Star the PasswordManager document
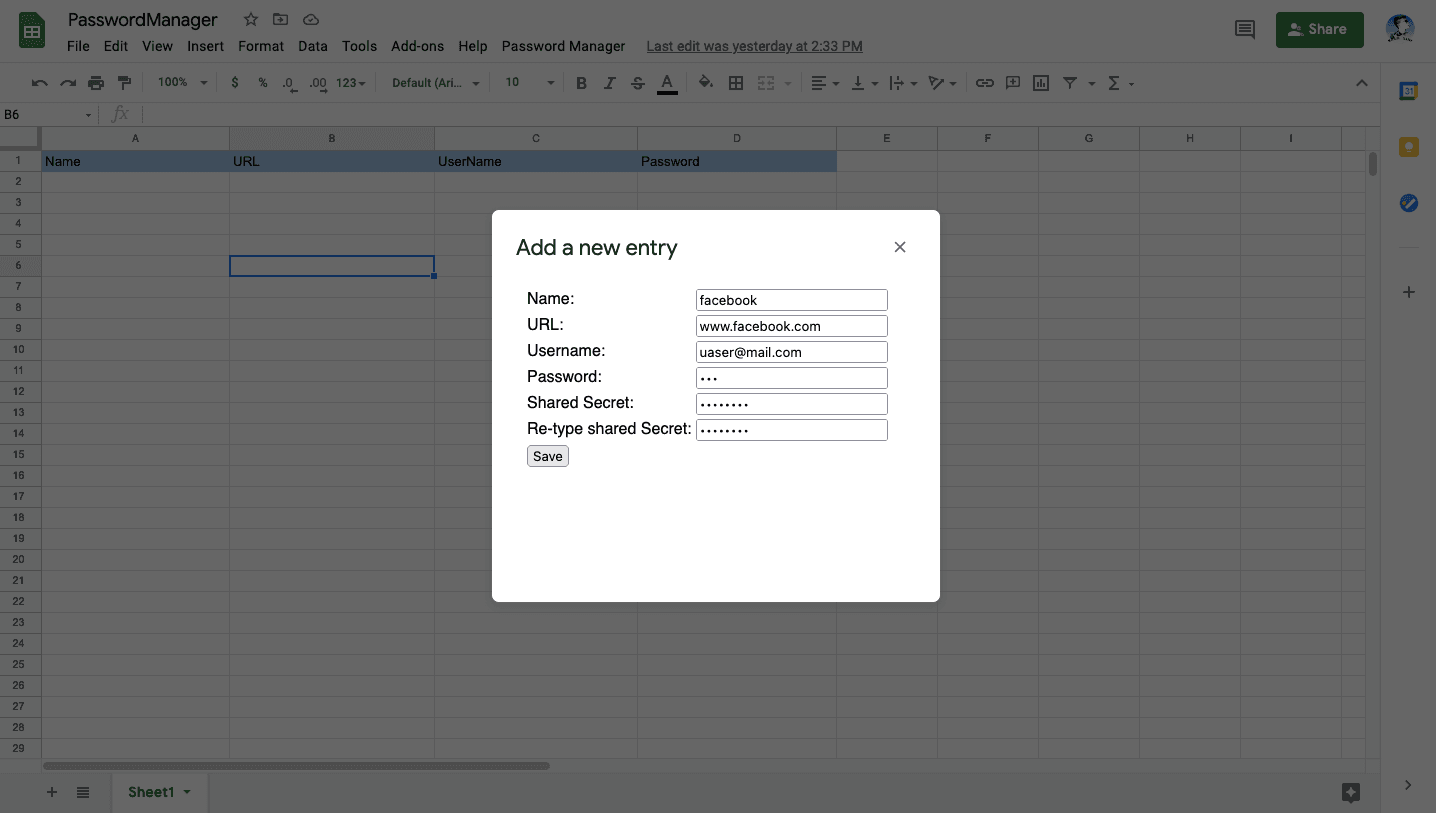The width and height of the screenshot is (1436, 813). coord(251,20)
